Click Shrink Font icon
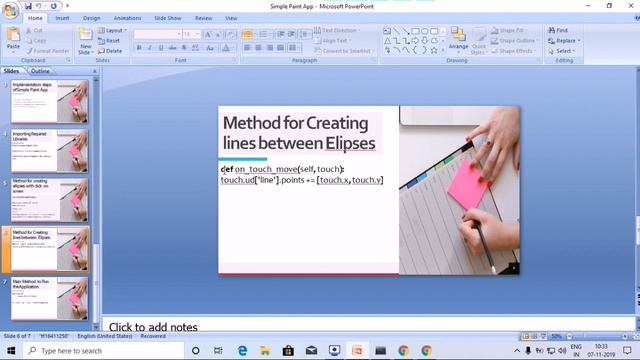 click(x=219, y=35)
